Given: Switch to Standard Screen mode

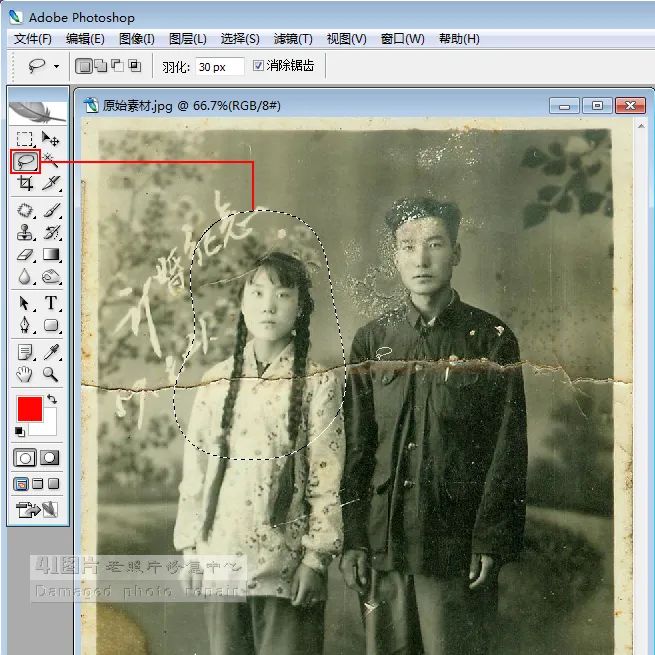Looking at the screenshot, I should tap(21, 484).
